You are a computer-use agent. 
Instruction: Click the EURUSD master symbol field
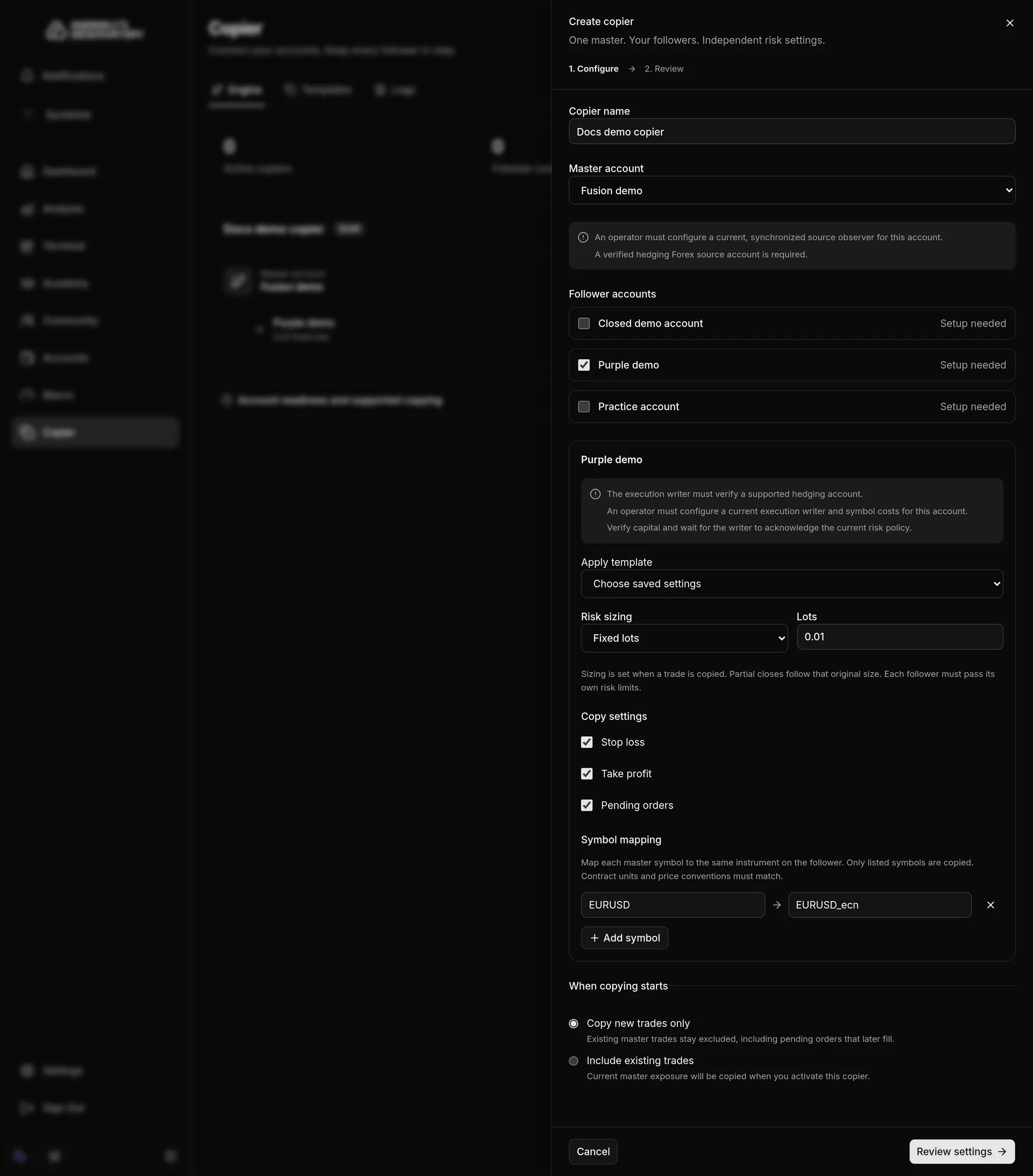pyautogui.click(x=673, y=905)
